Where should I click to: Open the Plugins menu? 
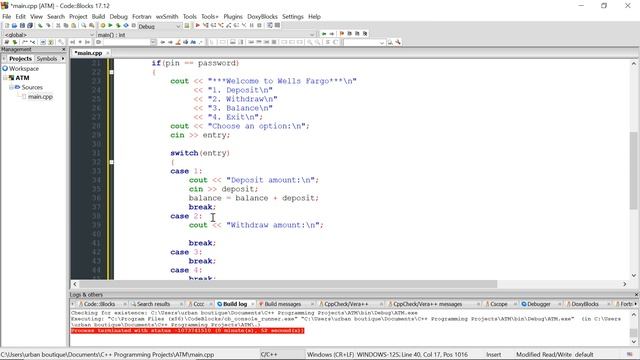233,17
